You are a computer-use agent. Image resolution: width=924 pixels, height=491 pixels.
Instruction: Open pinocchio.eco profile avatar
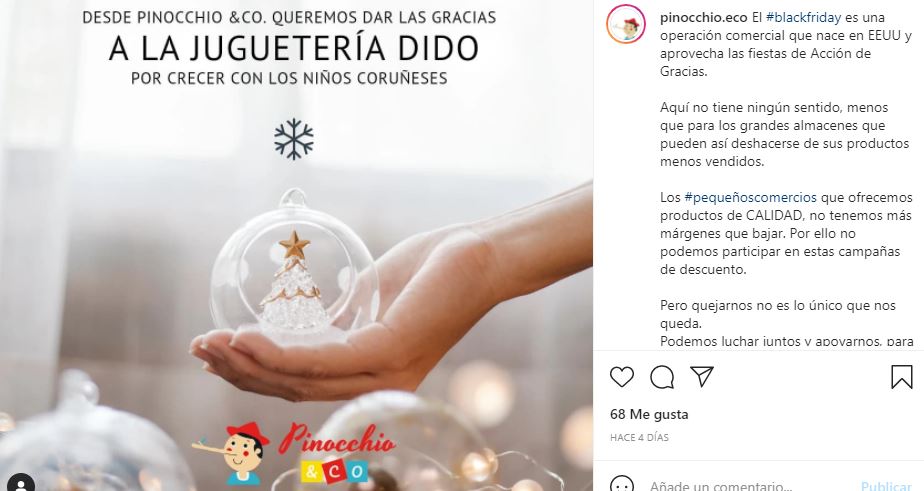pos(625,24)
